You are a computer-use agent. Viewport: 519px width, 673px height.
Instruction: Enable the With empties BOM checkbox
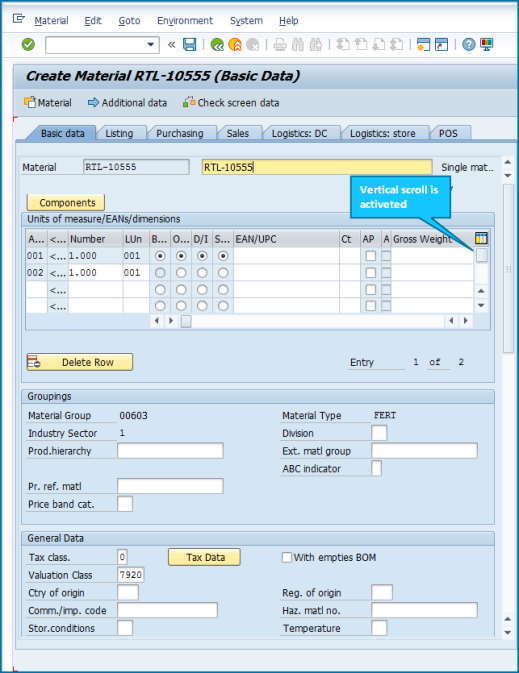pos(286,557)
